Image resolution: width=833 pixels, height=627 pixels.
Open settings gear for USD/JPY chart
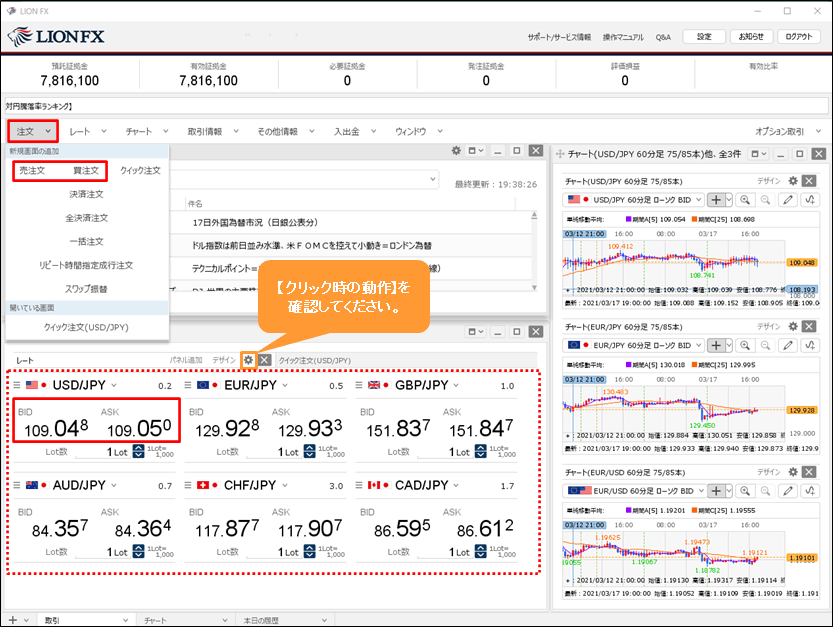793,181
